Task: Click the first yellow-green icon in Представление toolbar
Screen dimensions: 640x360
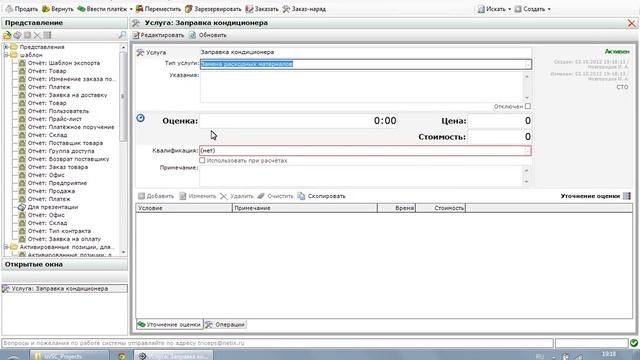Action: [x=7, y=36]
